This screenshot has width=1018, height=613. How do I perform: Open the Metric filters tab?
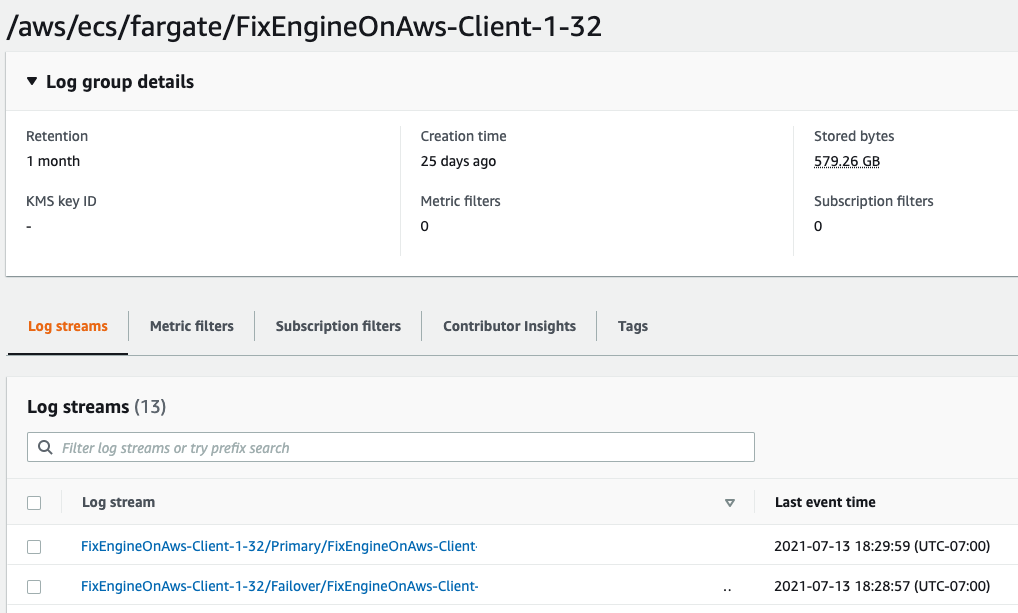(x=192, y=326)
